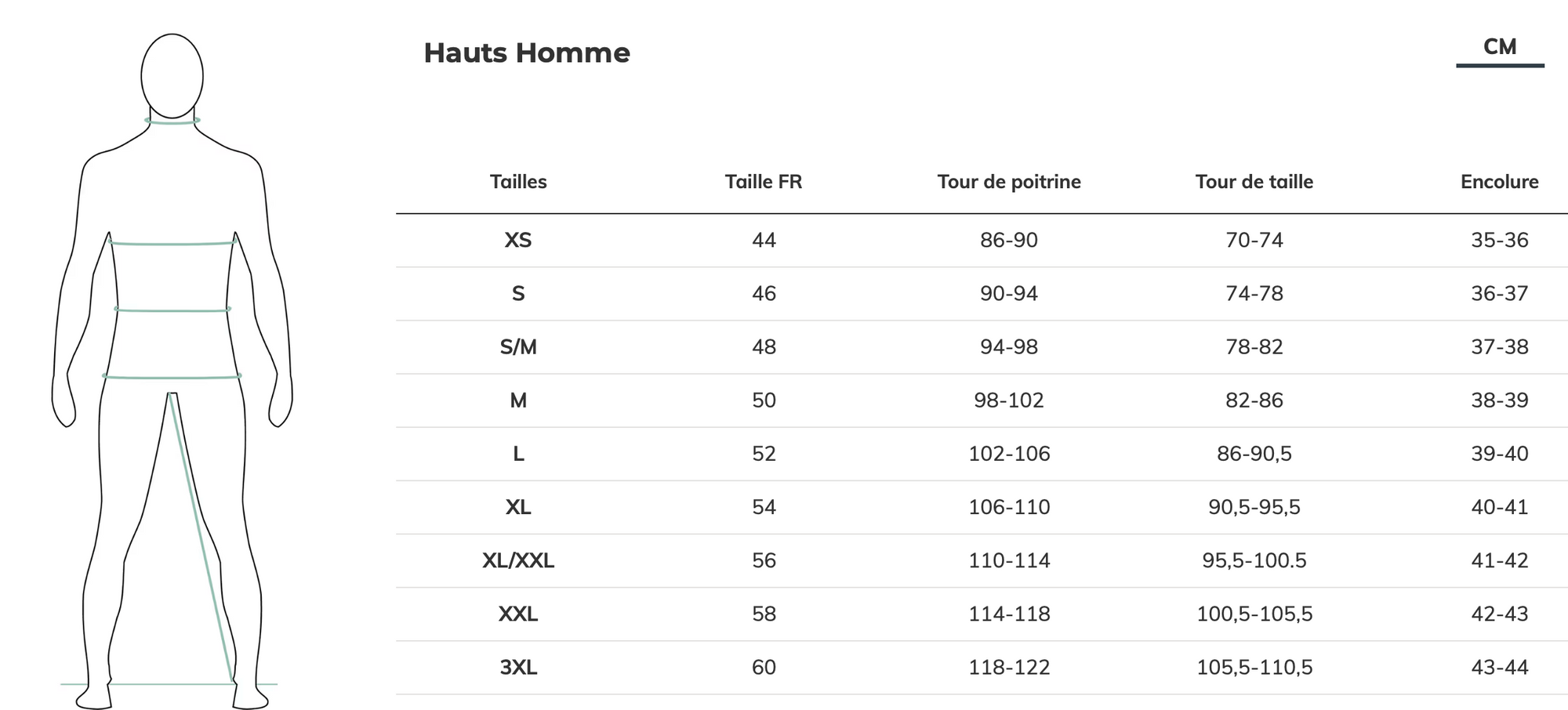
Task: Click the figure's head outline
Action: (172, 76)
